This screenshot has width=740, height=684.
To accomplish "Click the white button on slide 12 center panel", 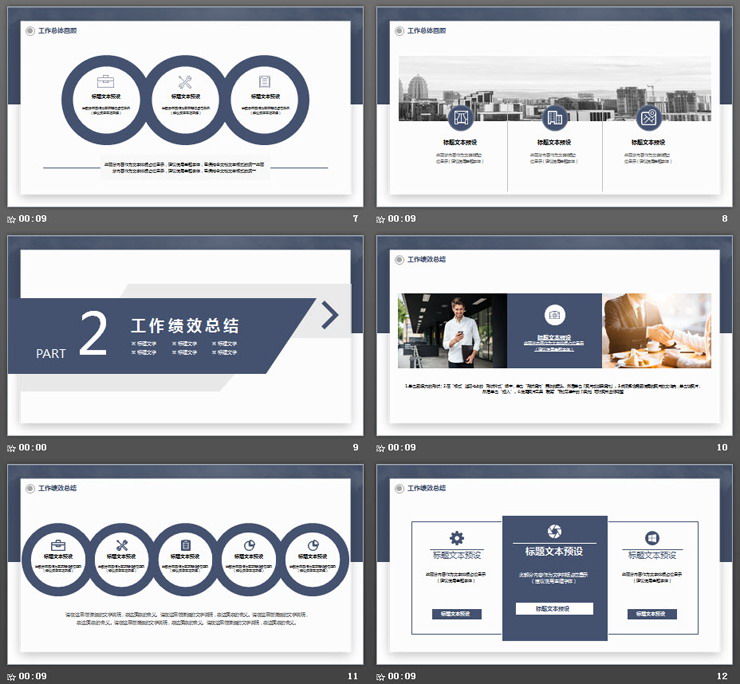I will [x=554, y=608].
